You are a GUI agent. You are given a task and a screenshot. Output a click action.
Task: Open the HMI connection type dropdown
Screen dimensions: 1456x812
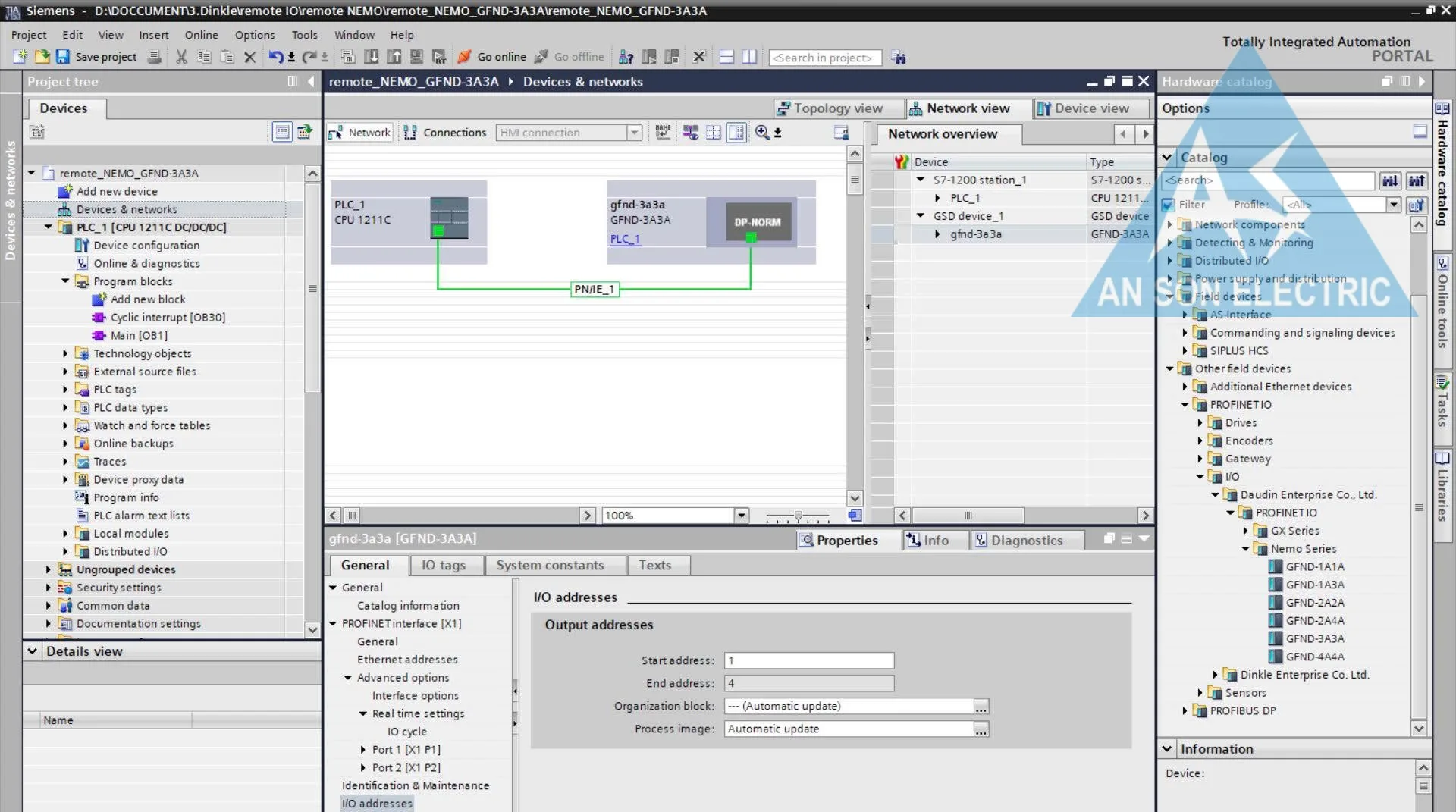tap(634, 133)
